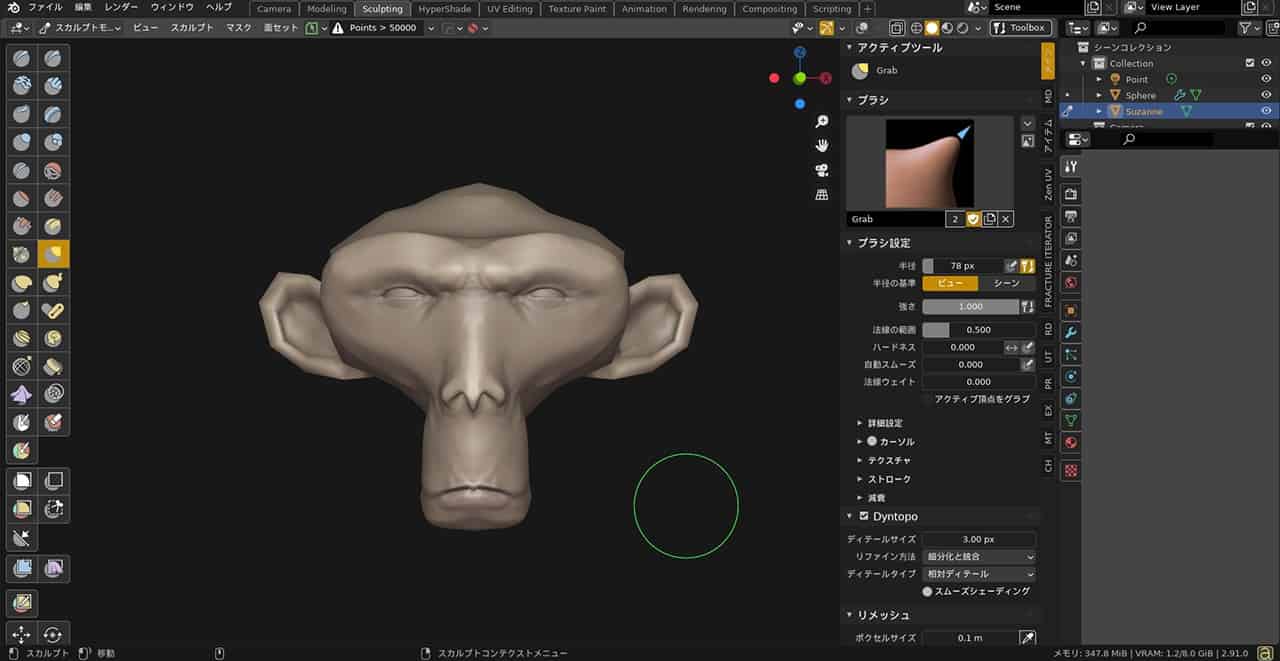Viewport: 1280px width, 661px height.
Task: Expand the Sphere item in outliner
Action: click(1100, 95)
